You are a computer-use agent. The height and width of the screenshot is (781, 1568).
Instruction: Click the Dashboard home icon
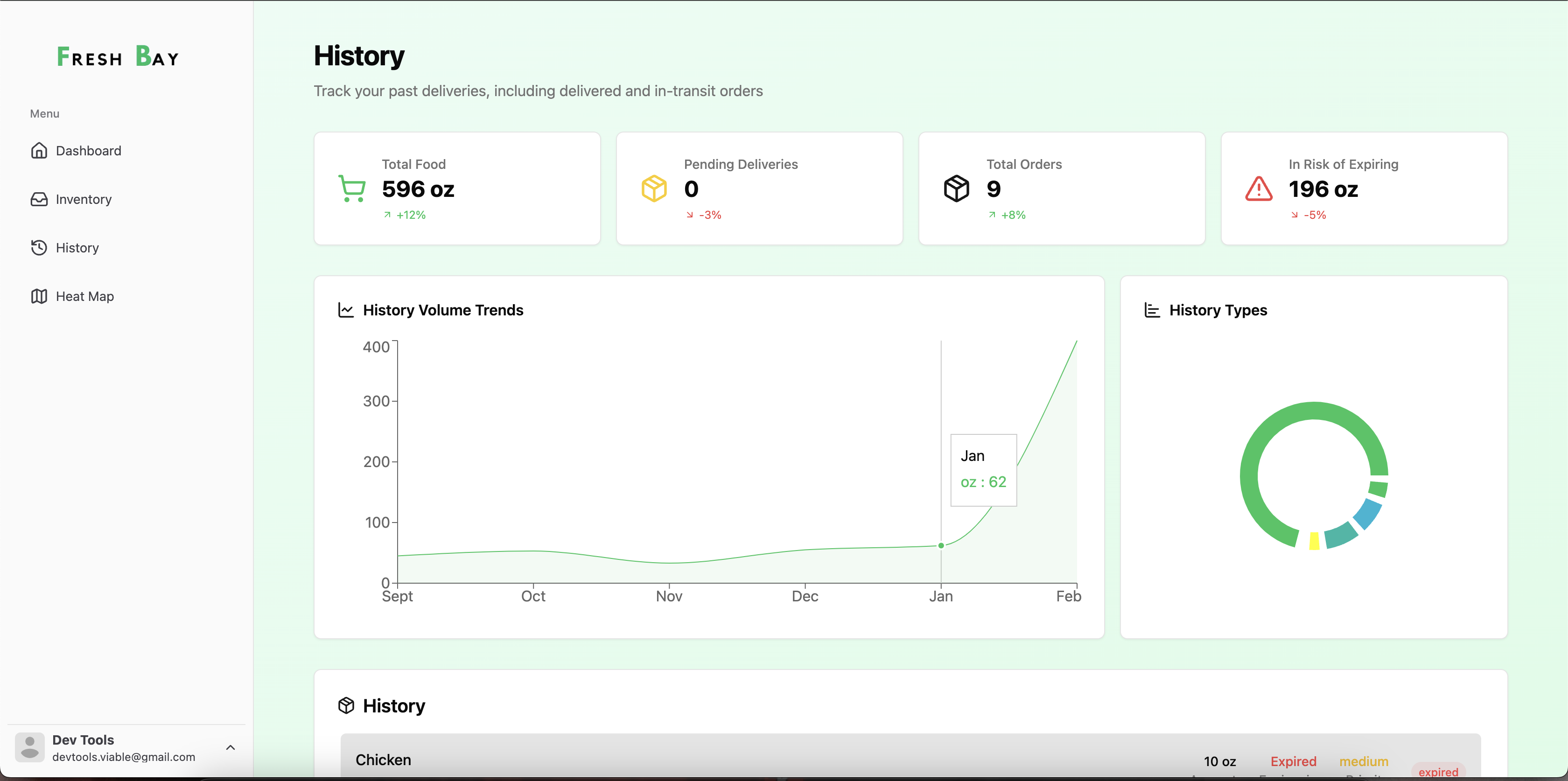coord(39,150)
